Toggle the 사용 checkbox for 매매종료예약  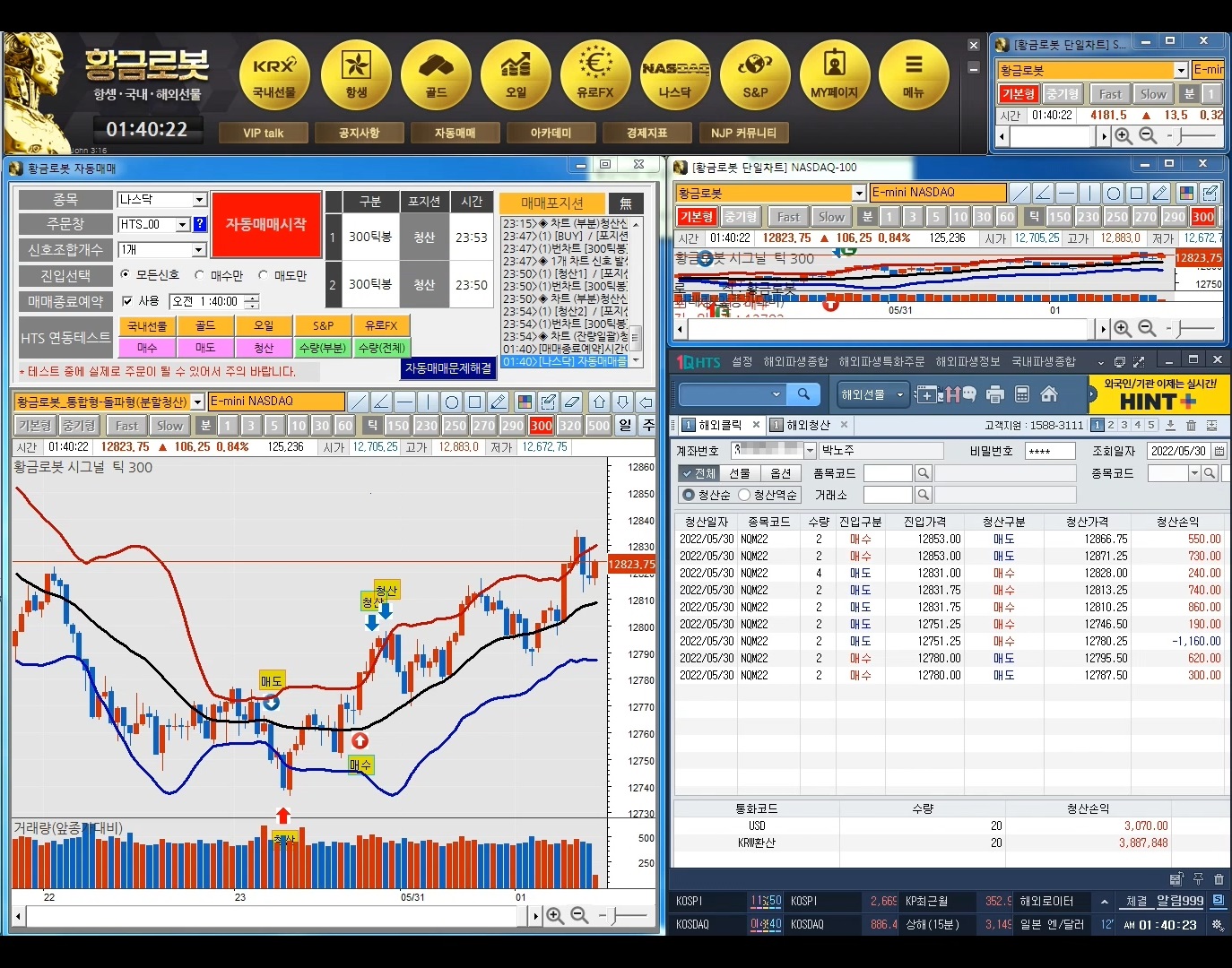pyautogui.click(x=127, y=301)
